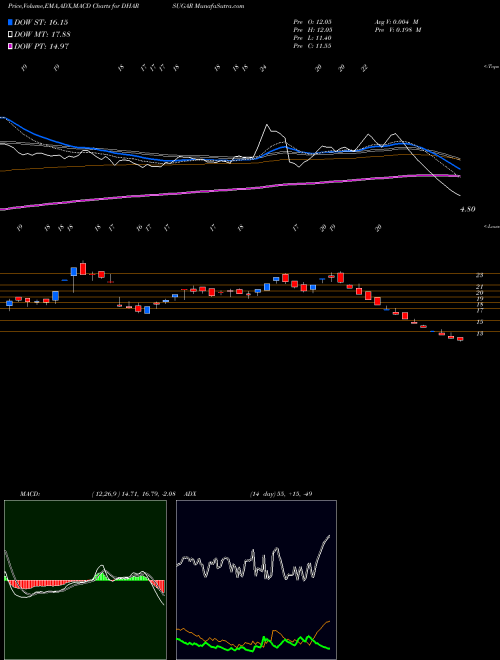The height and width of the screenshot is (660, 500).
Task: Click the 'MACD:' panel heading
Action: (29, 493)
